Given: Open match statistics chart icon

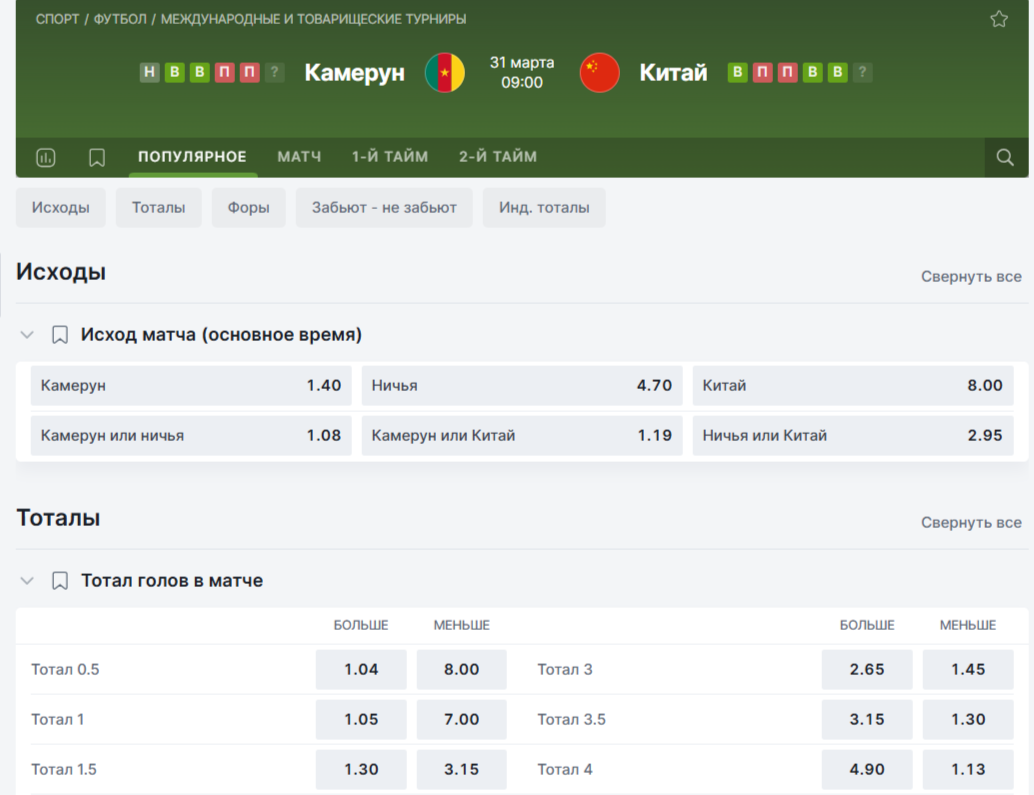Looking at the screenshot, I should (x=46, y=157).
